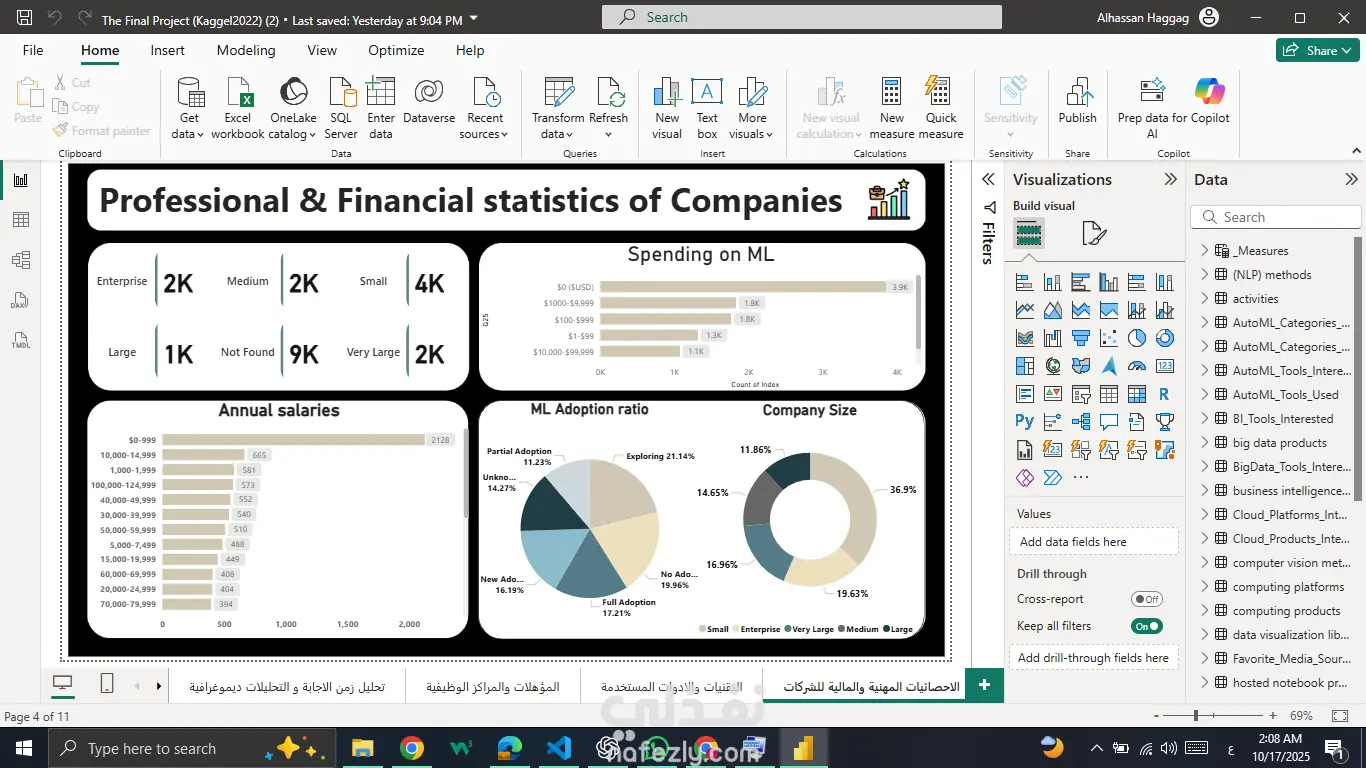
Task: Turn on the Cross-report toggle
Action: click(1147, 599)
